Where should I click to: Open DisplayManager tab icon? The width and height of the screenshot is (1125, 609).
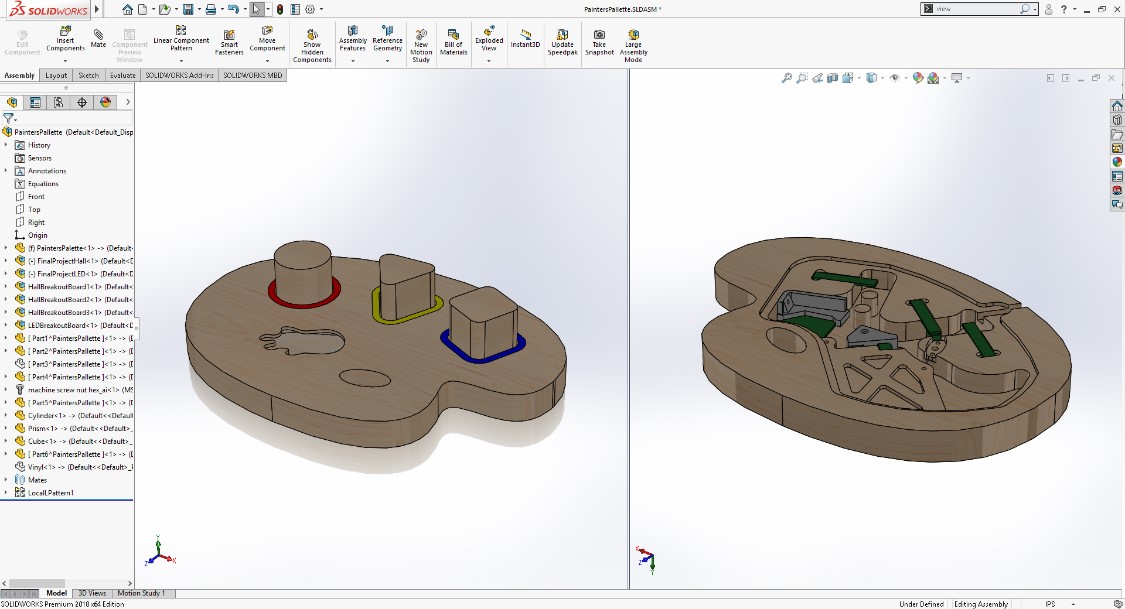pos(105,103)
